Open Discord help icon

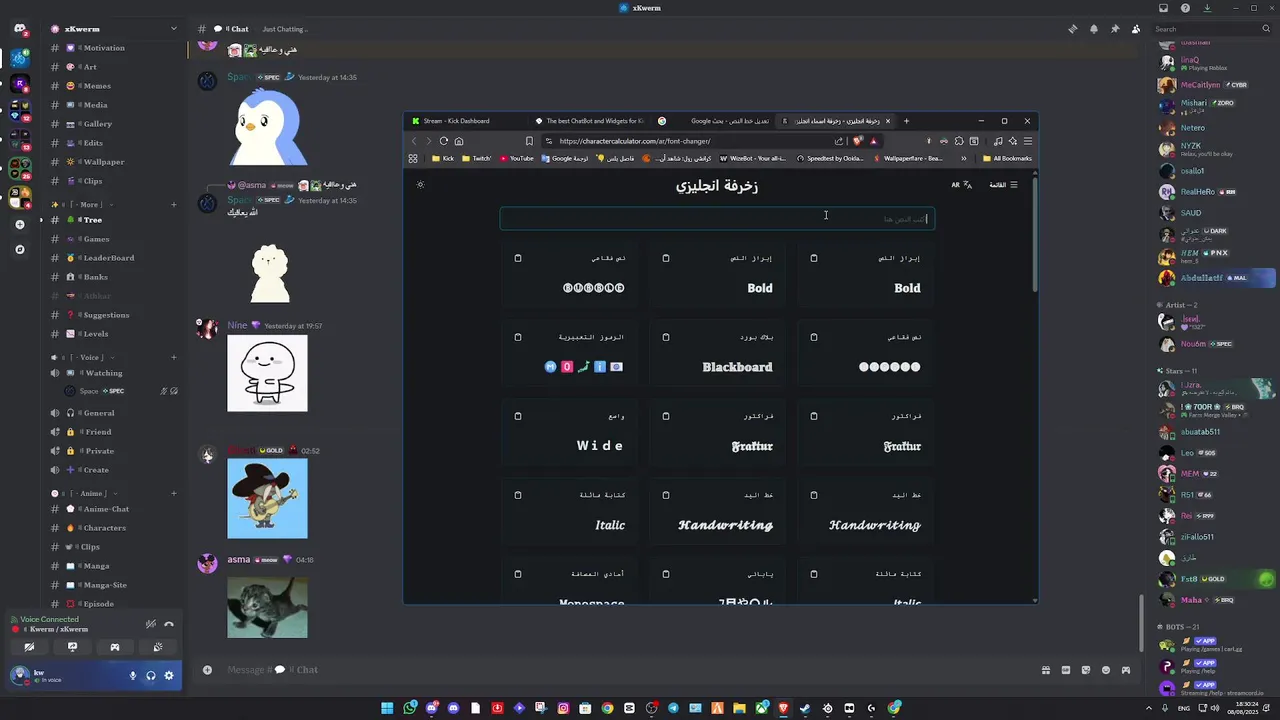[x=1185, y=8]
